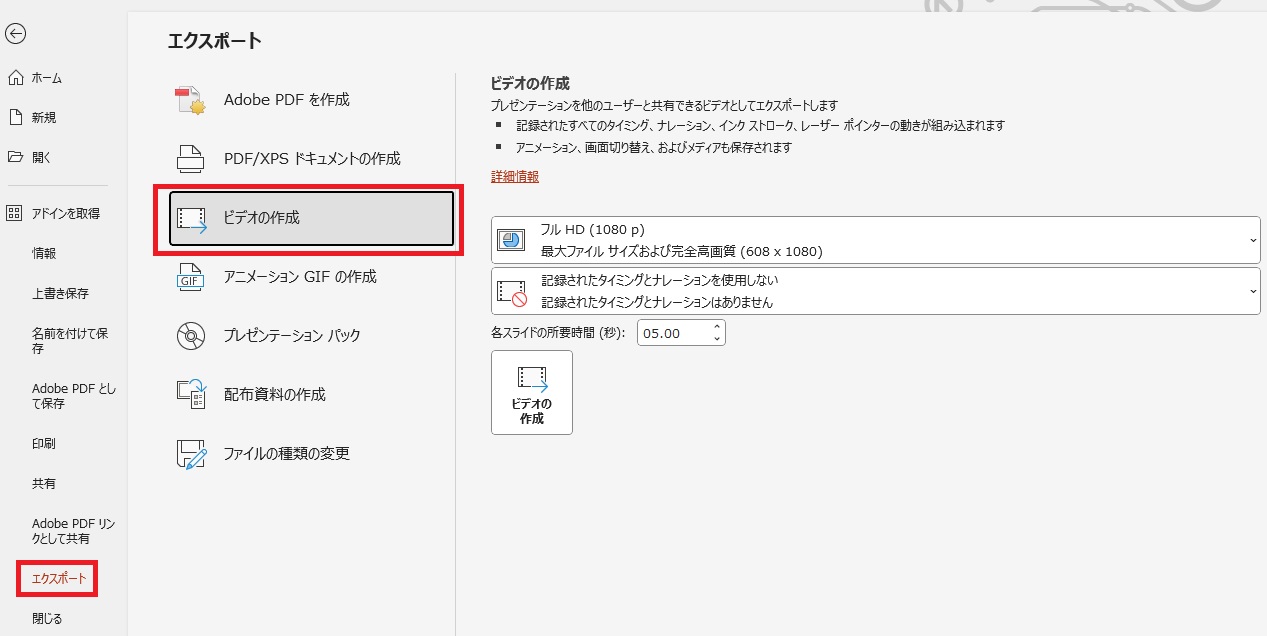Click the 各スライドの所要時間 (秒) label
The width and height of the screenshot is (1267, 636).
[558, 333]
